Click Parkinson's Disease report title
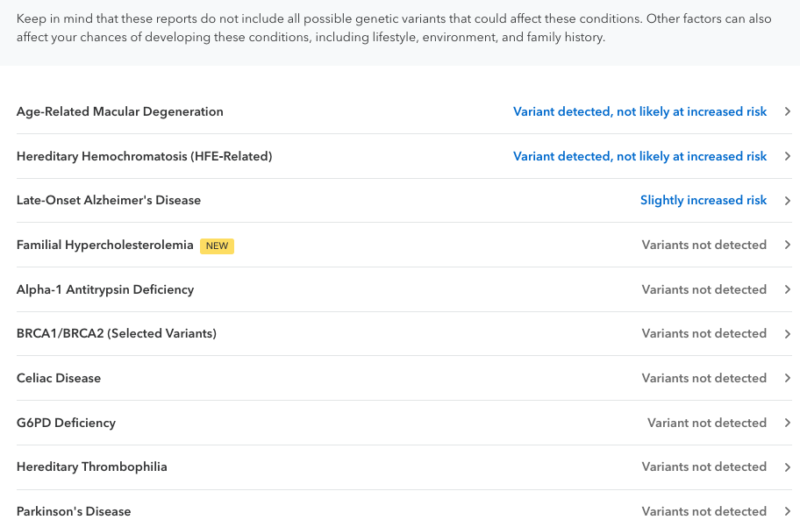This screenshot has height=527, width=800. [x=74, y=511]
